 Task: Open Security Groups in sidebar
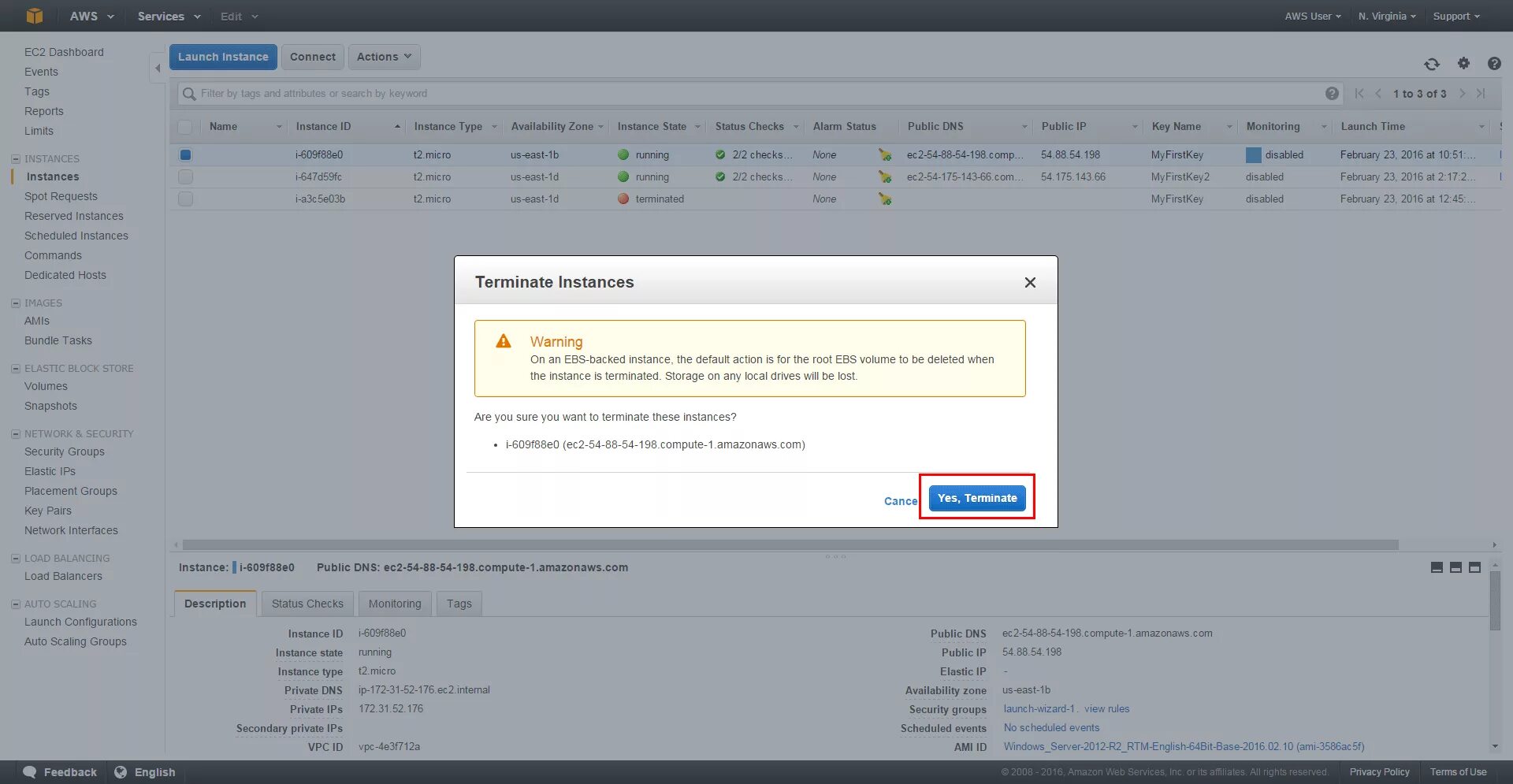(x=65, y=451)
